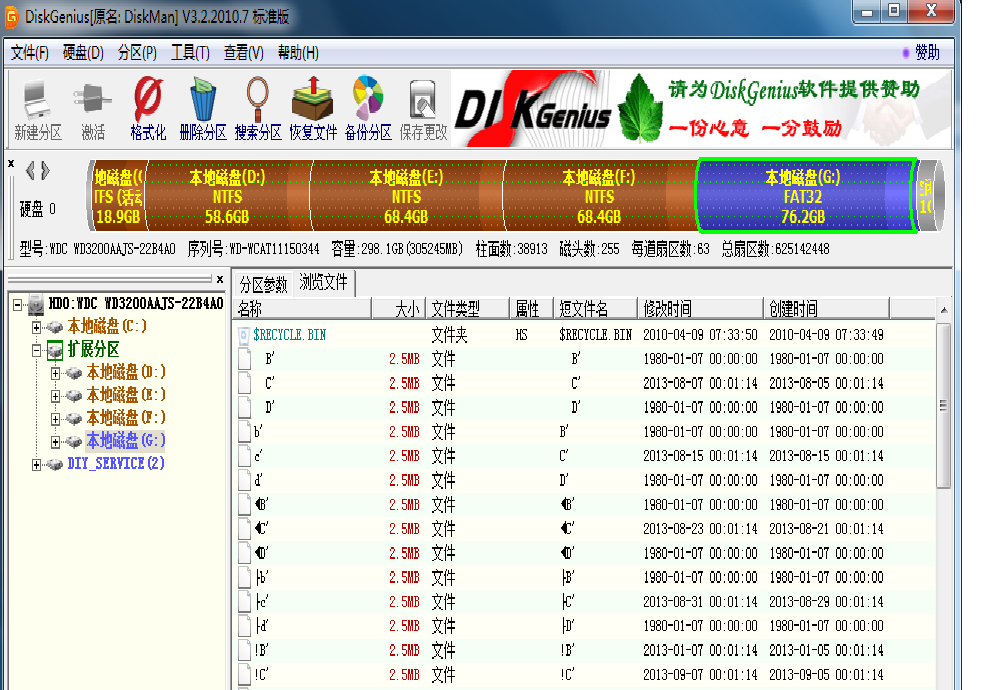Select 本地磁盘(F:) label in the tree
The image size is (1008, 690).
coord(126,419)
